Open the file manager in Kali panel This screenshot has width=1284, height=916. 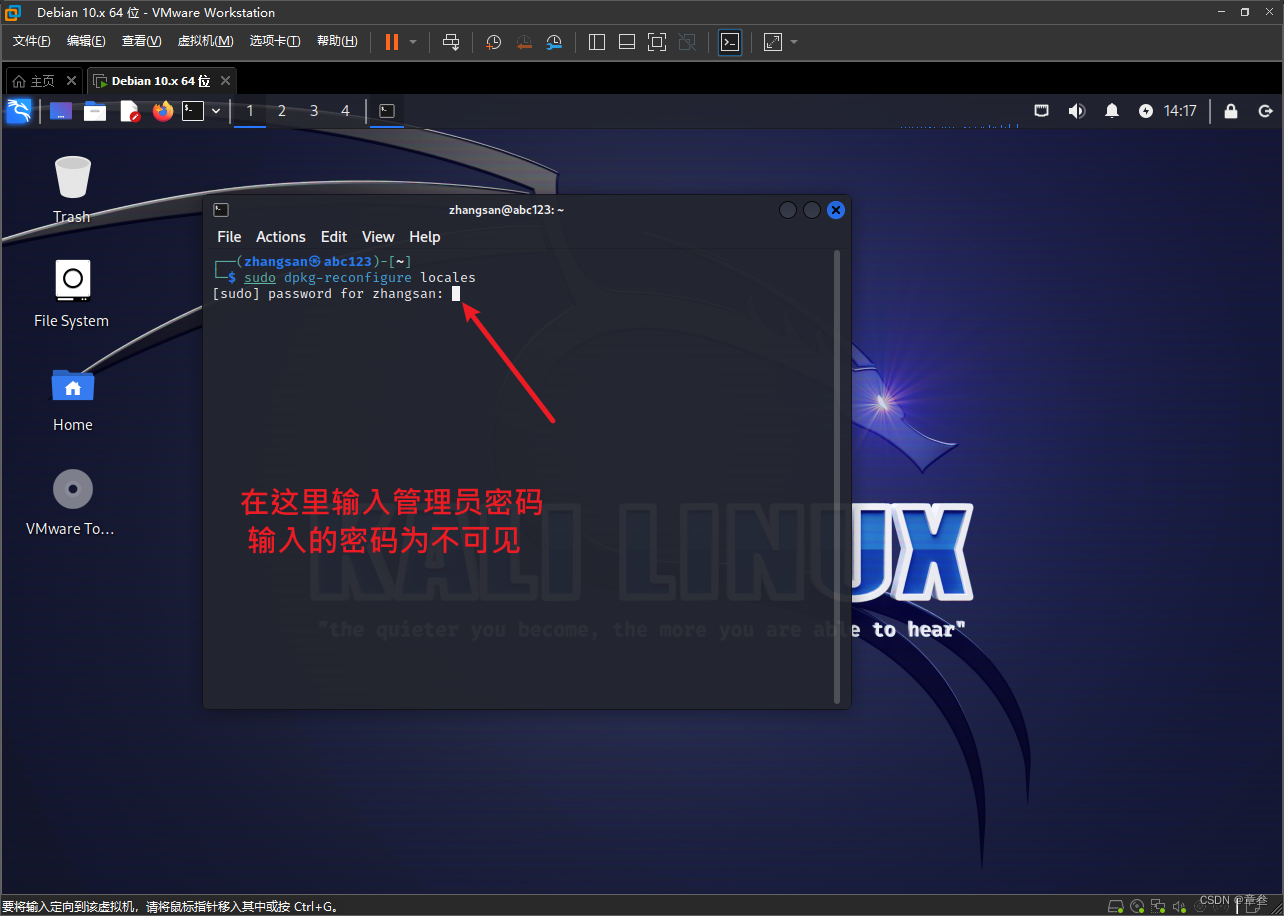(95, 111)
